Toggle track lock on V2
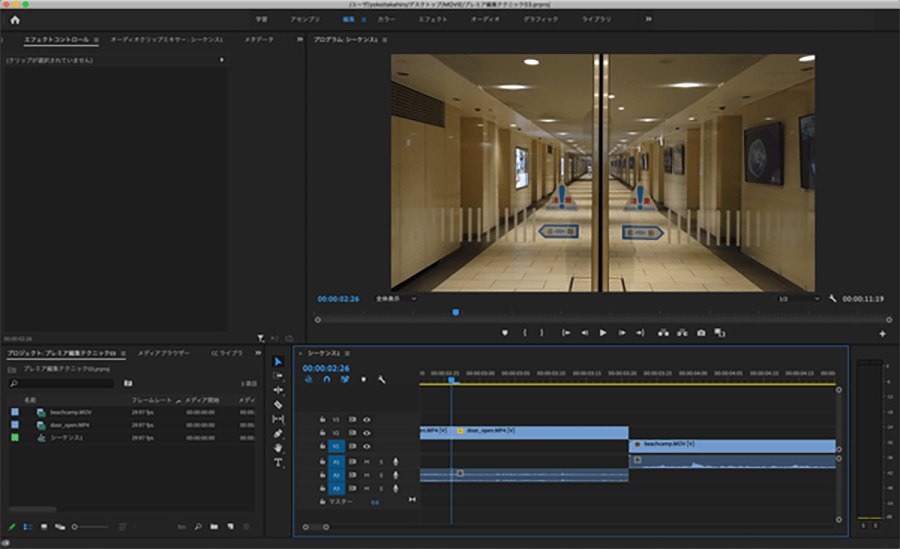 322,433
